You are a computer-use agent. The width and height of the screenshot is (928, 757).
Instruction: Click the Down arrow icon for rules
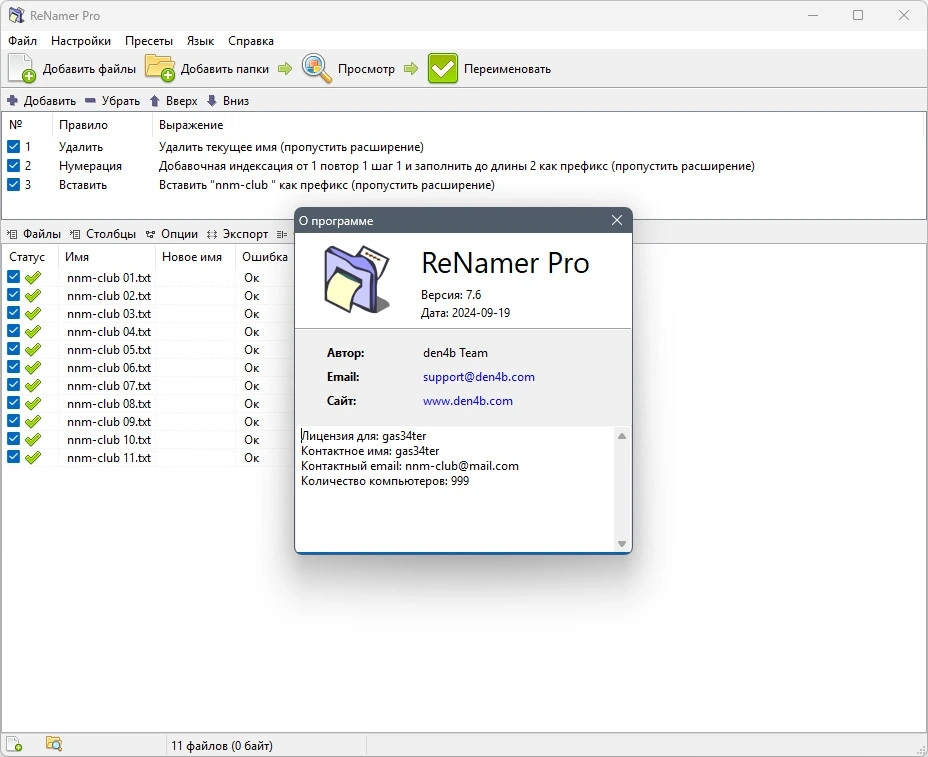[212, 101]
